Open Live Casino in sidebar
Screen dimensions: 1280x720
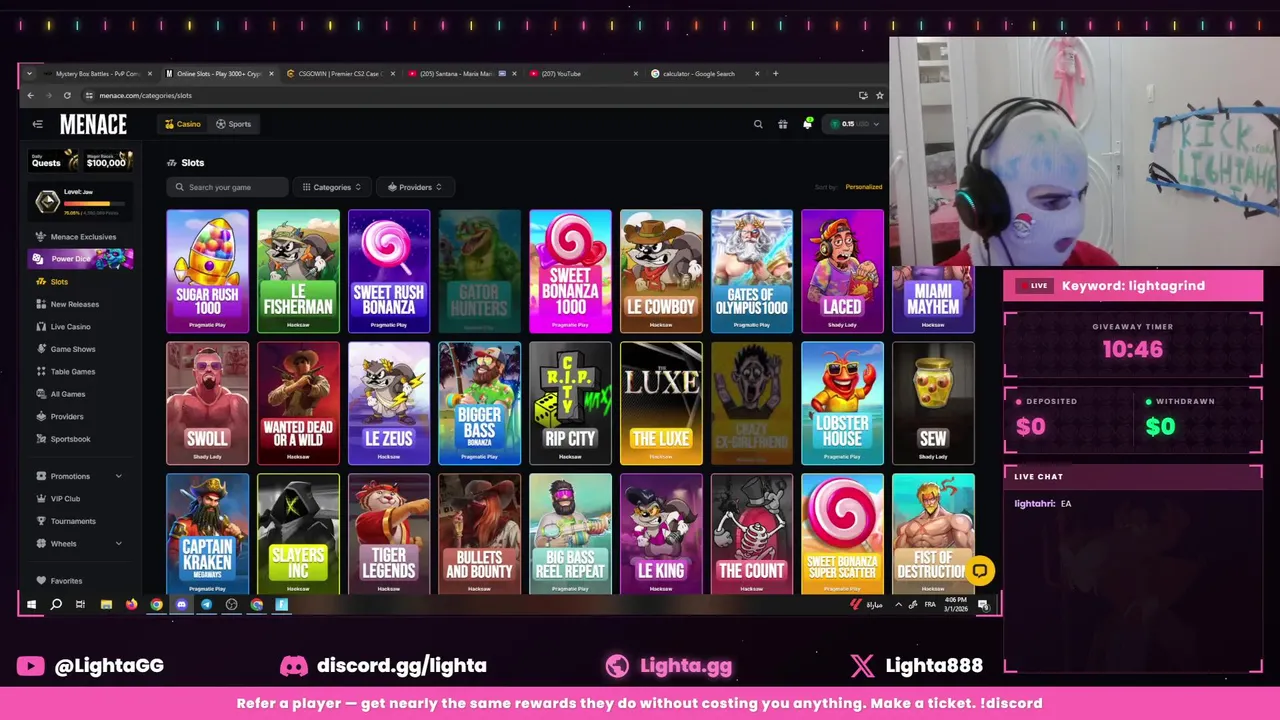64,327
